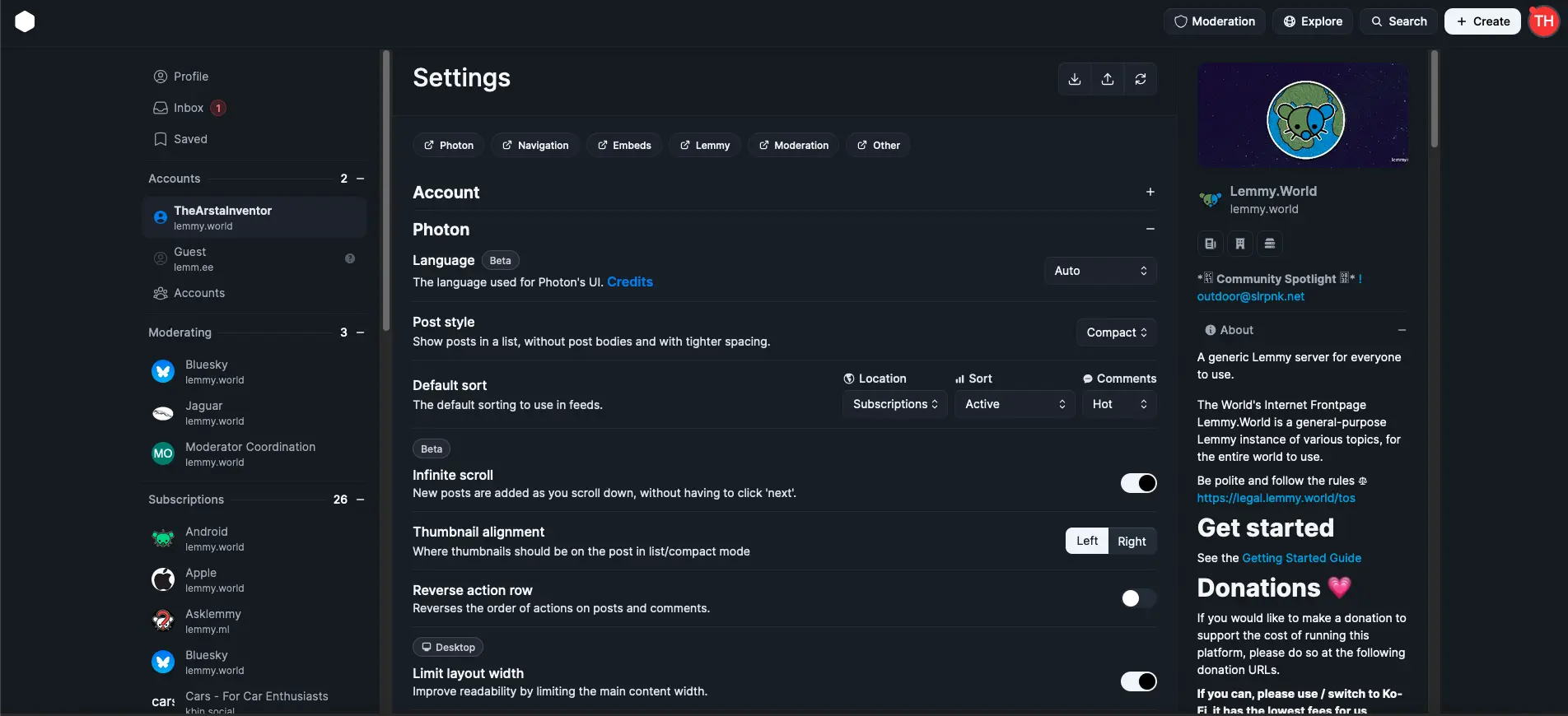The height and width of the screenshot is (716, 1568).
Task: Enable the Reverse action row toggle
Action: (1138, 598)
